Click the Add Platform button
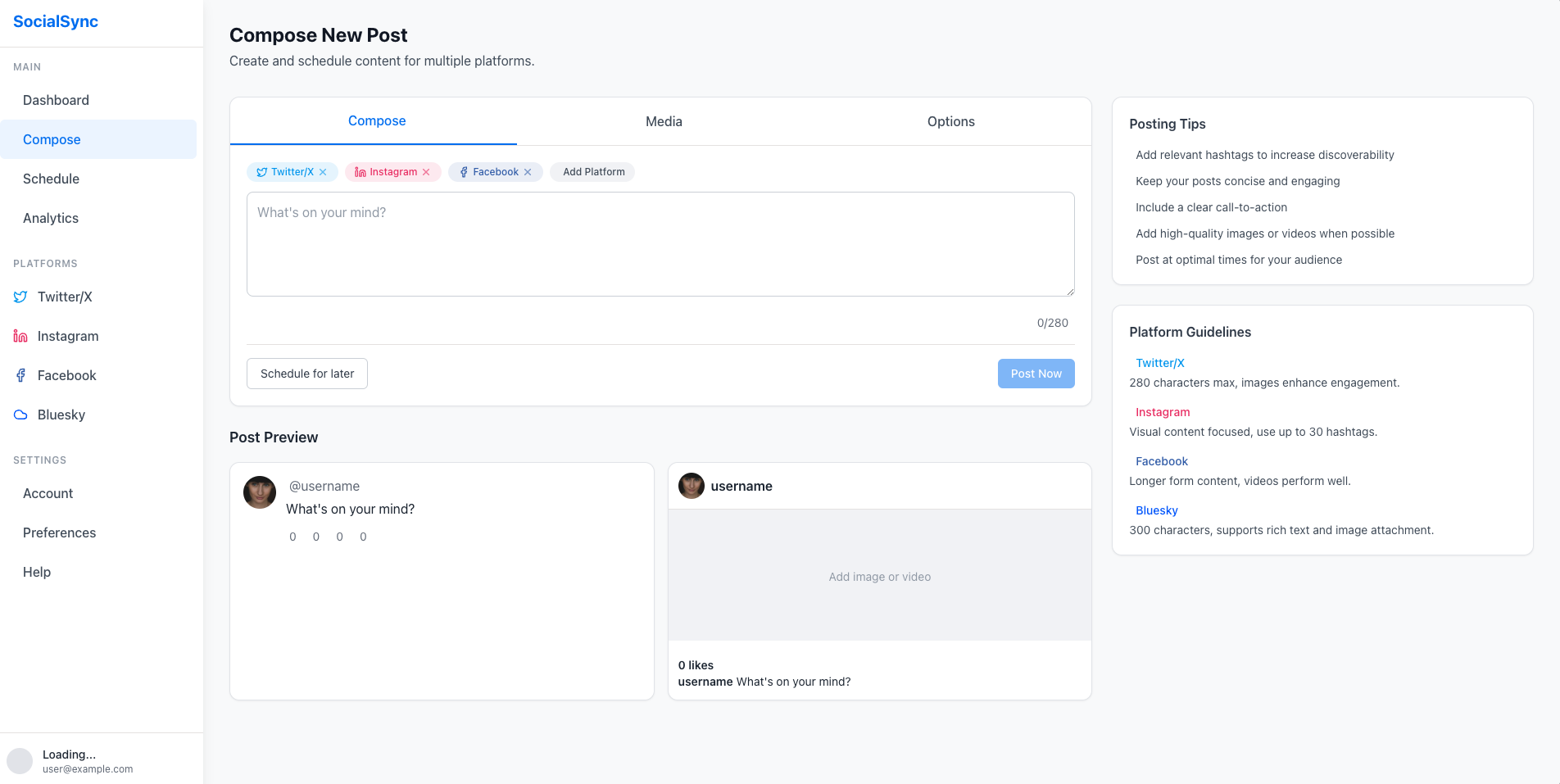The width and height of the screenshot is (1560, 784). [x=592, y=172]
